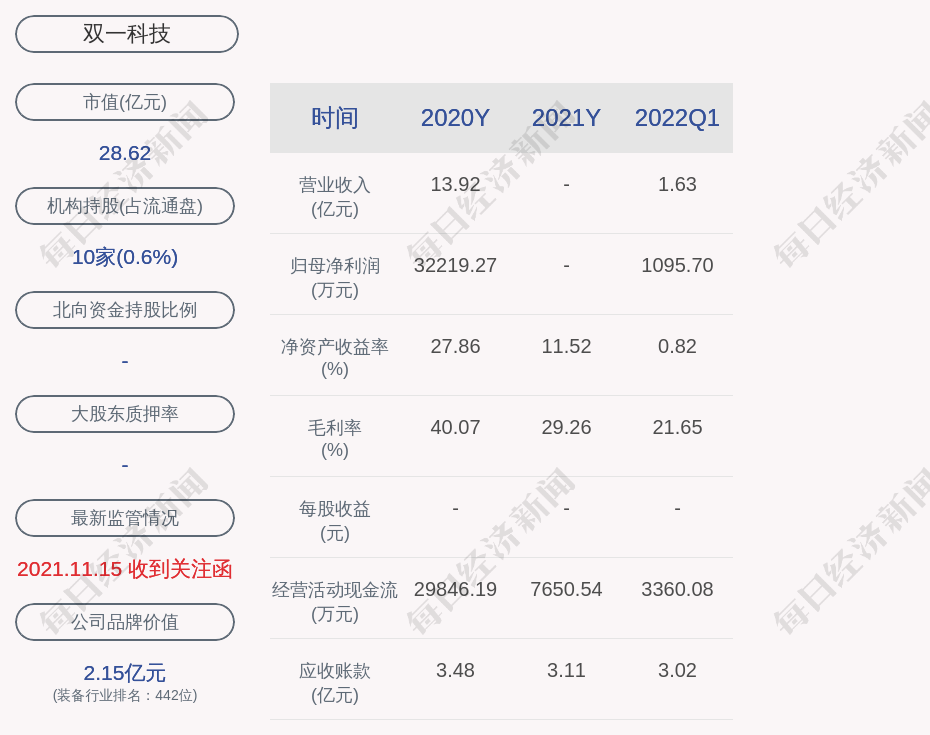Screen dimensions: 930x735
Task: Select the 2020Y column header
Action: [x=455, y=118]
